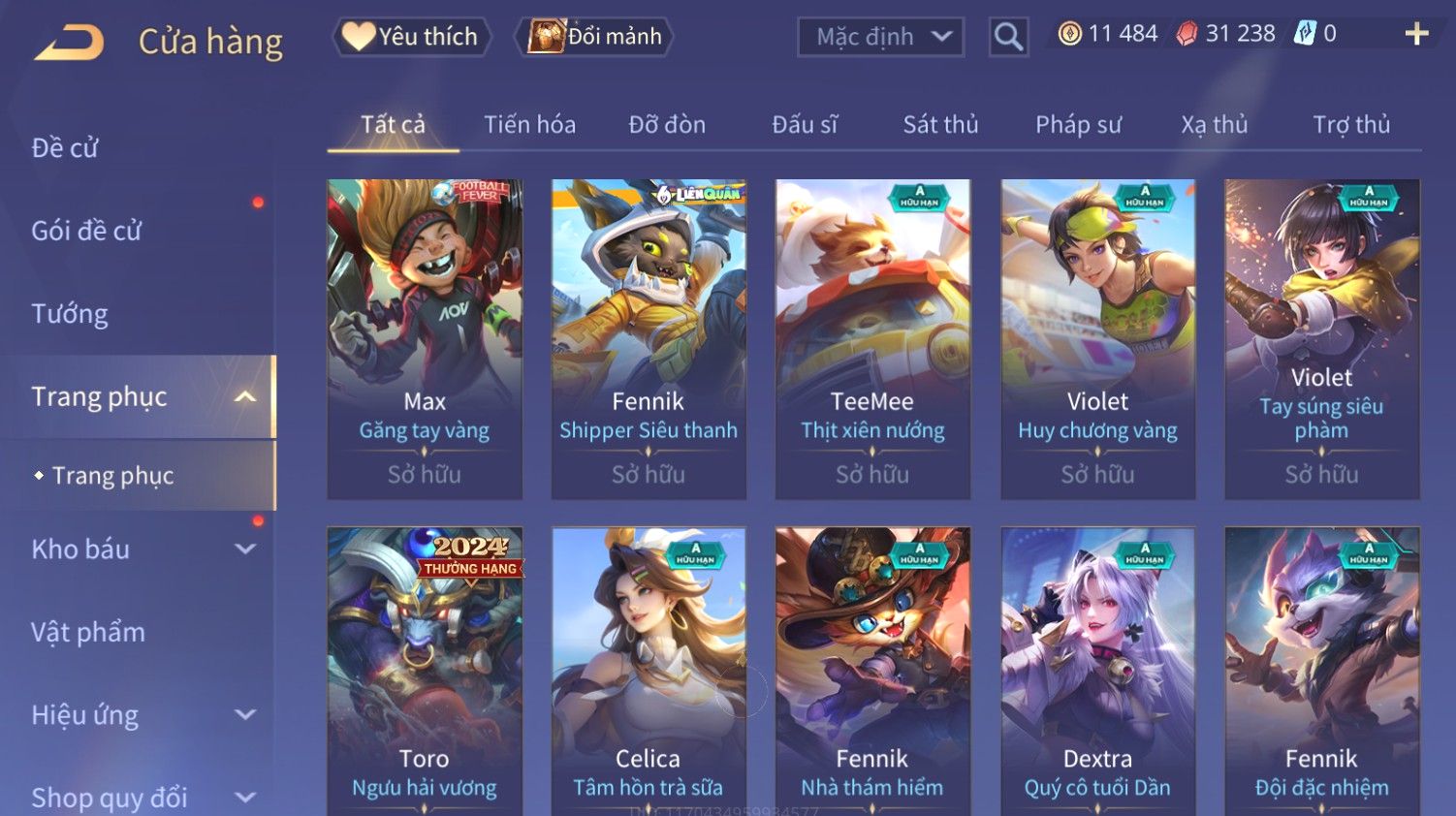Open Yêu thích heart favorites
Viewport: 1456px width, 816px height.
tap(412, 37)
